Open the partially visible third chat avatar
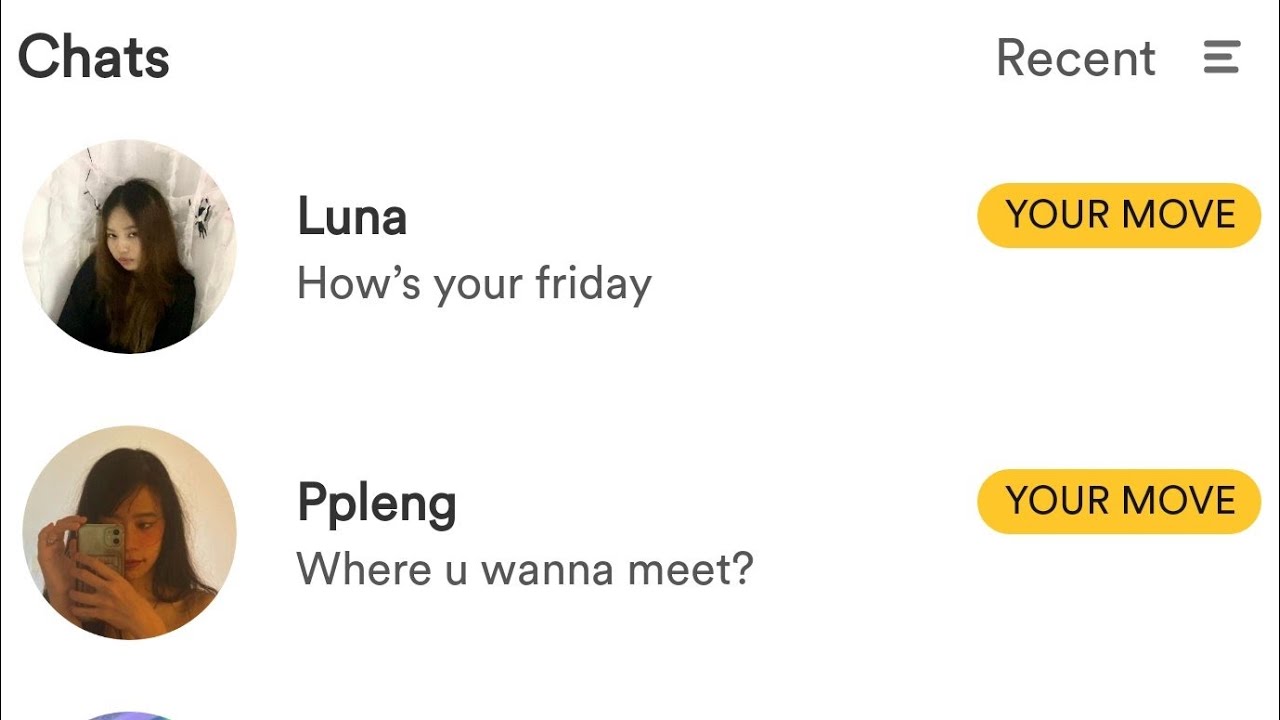The image size is (1280, 720). [x=129, y=714]
